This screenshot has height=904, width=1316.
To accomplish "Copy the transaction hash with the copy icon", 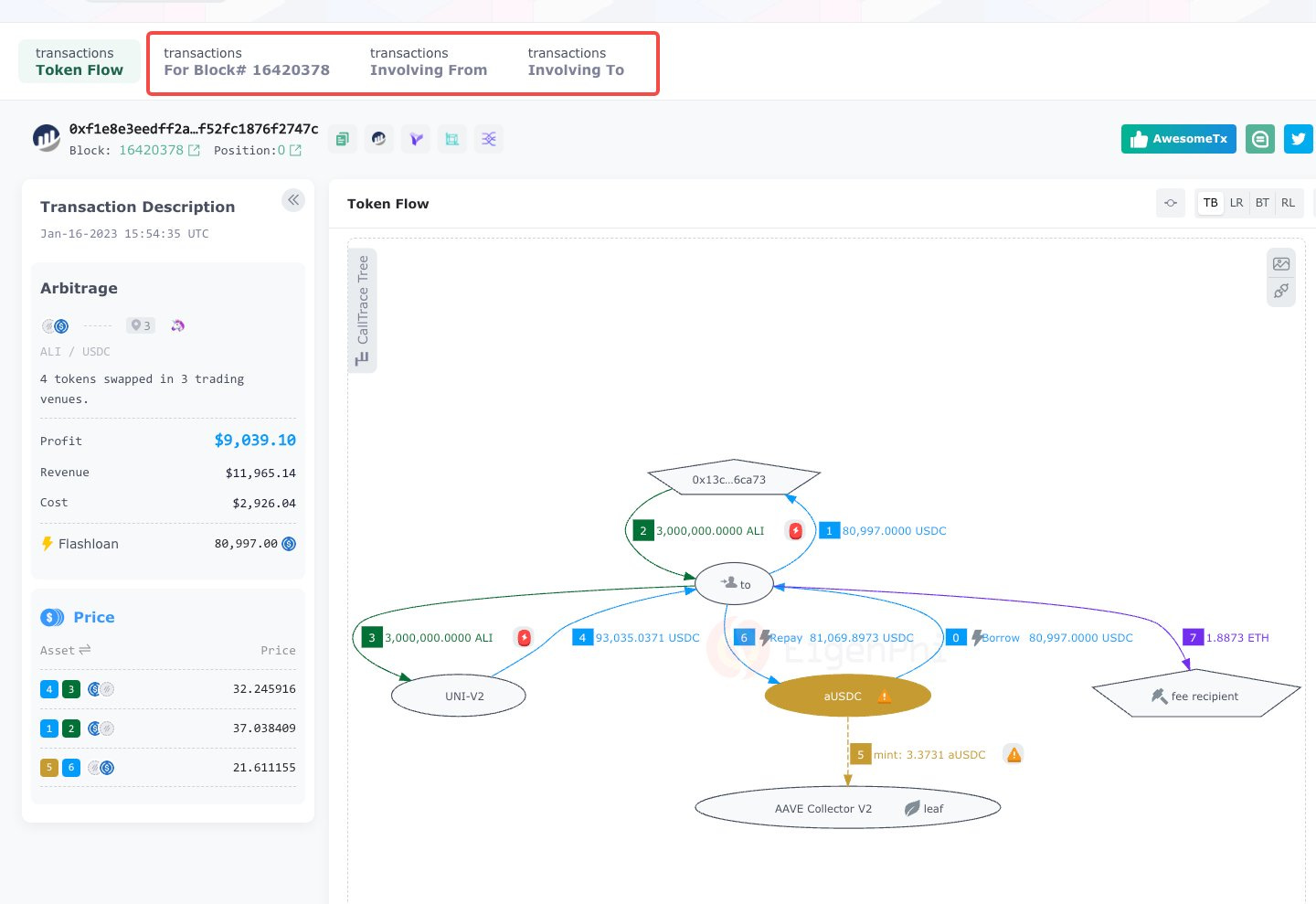I will click(342, 139).
